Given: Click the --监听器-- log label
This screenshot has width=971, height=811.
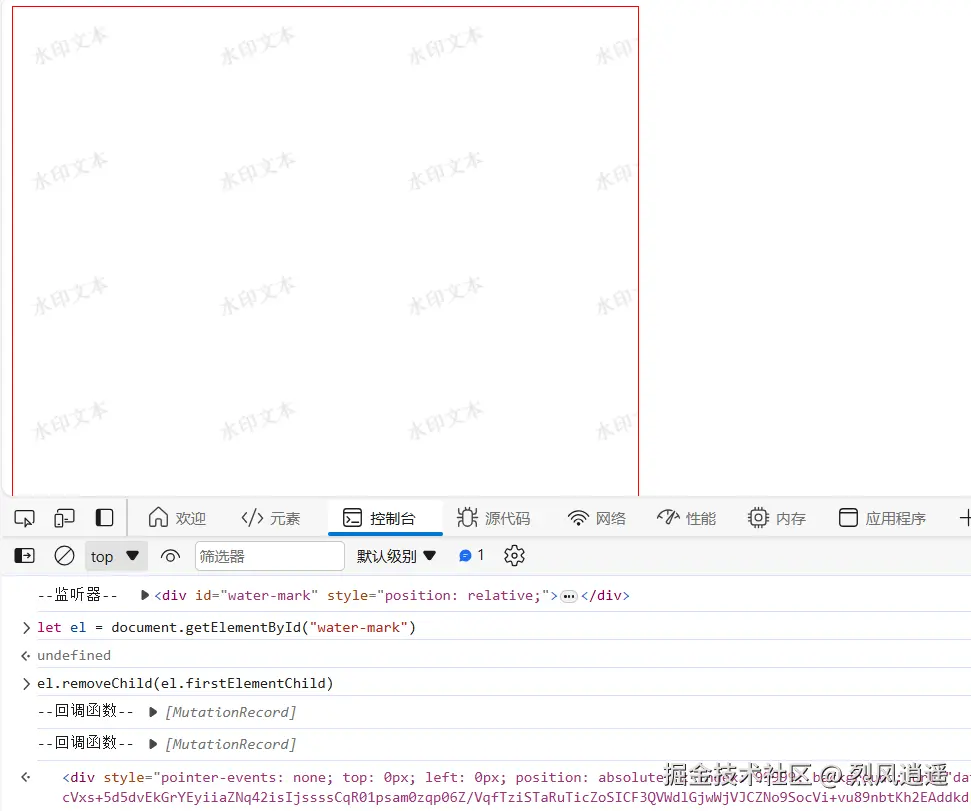Looking at the screenshot, I should (77, 595).
